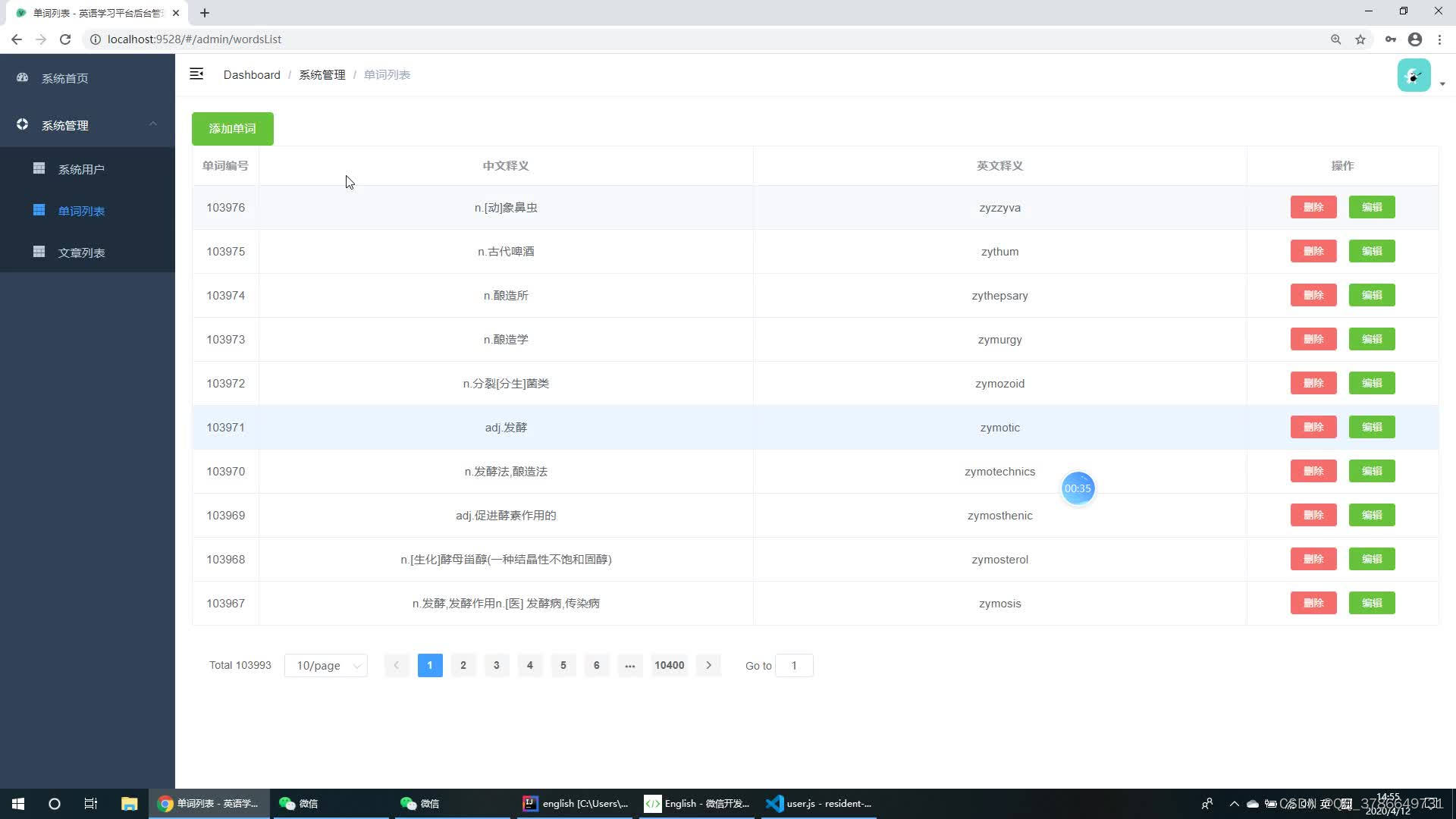Click the 系统管理 sidebar icon
This screenshot has width=1456, height=819.
(22, 124)
